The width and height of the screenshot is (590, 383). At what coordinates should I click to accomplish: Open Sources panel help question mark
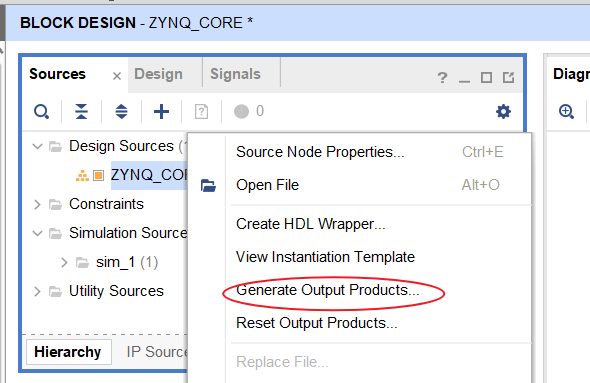[442, 78]
